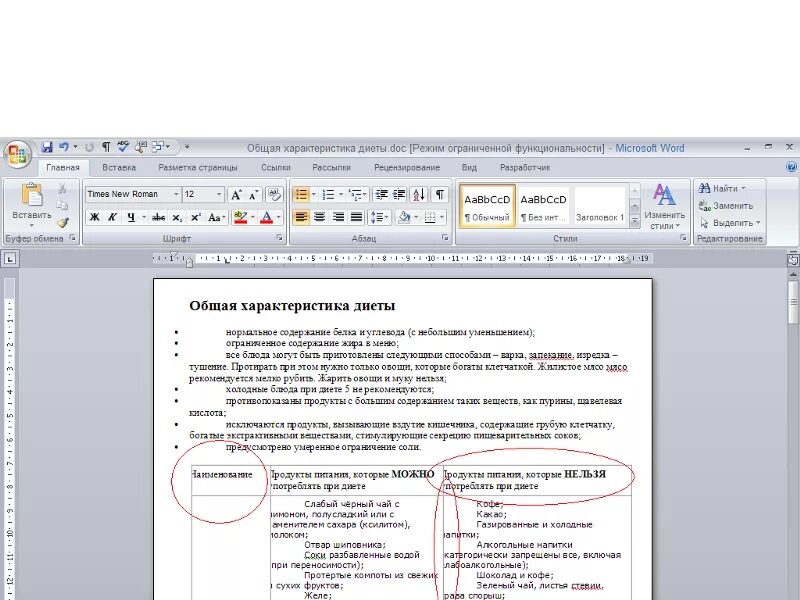Apply the red font color (A) button

click(x=266, y=217)
